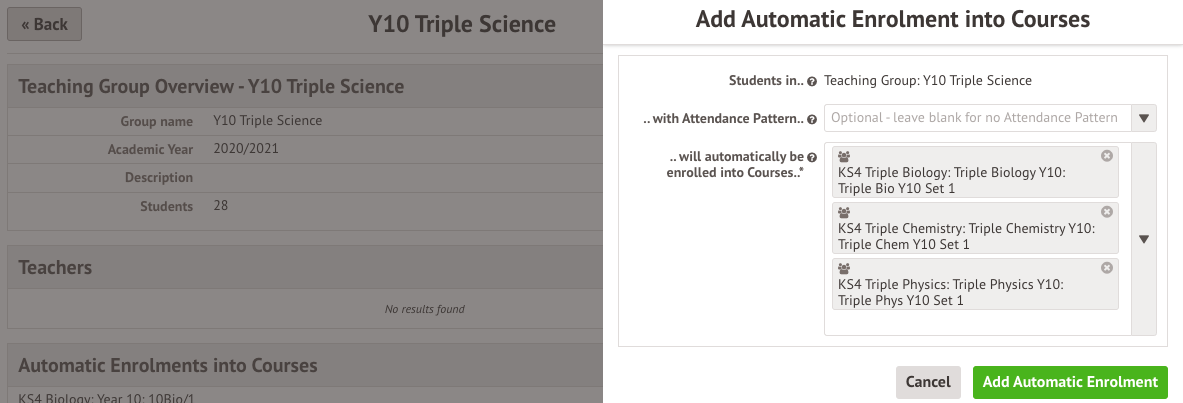Click the help icon beside 'Students in..'
This screenshot has width=1183, height=403.
812,81
